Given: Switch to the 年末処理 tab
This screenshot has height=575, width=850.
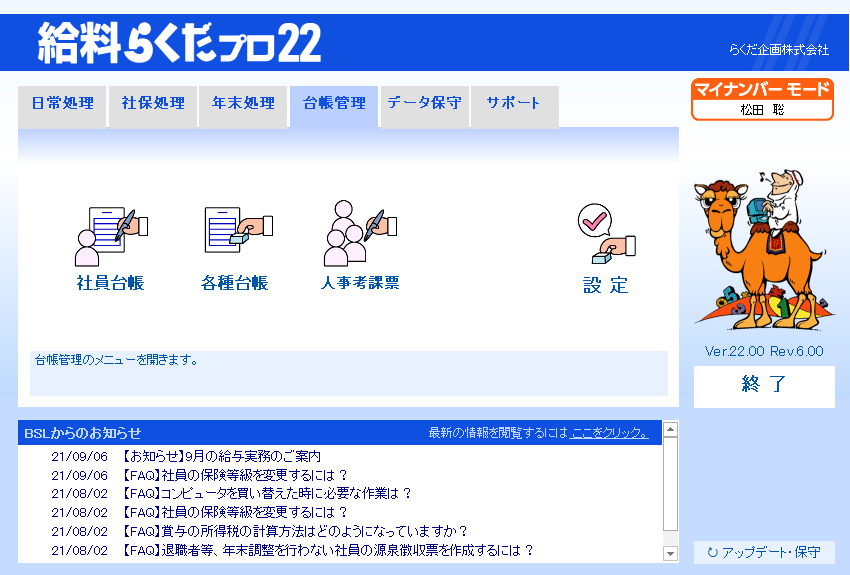Looking at the screenshot, I should [x=243, y=106].
